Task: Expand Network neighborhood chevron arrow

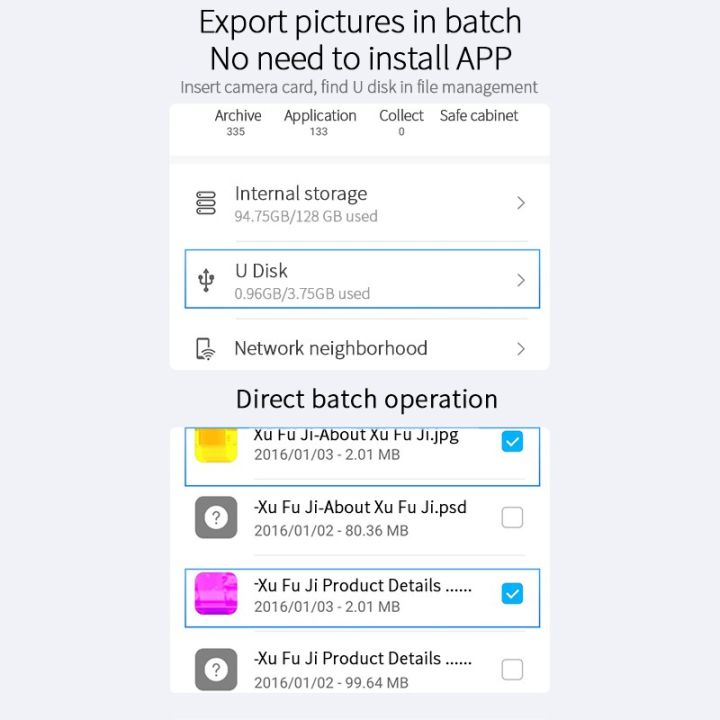Action: click(x=521, y=349)
